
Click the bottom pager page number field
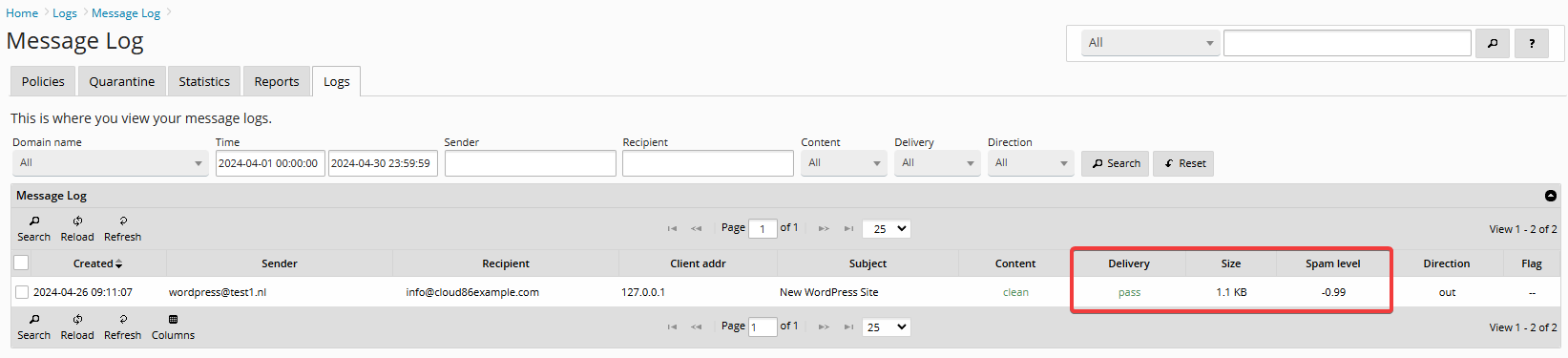(763, 327)
